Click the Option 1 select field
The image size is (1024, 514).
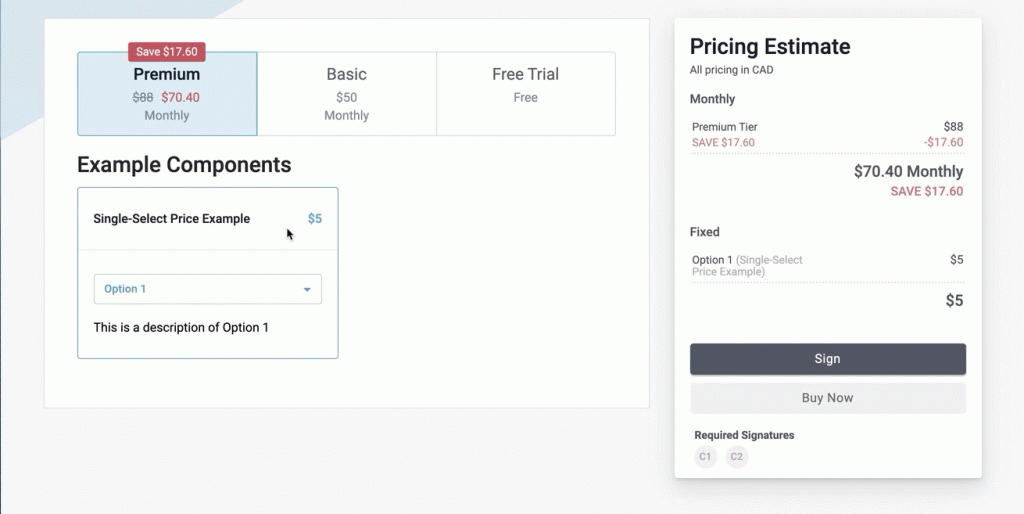[x=208, y=289]
